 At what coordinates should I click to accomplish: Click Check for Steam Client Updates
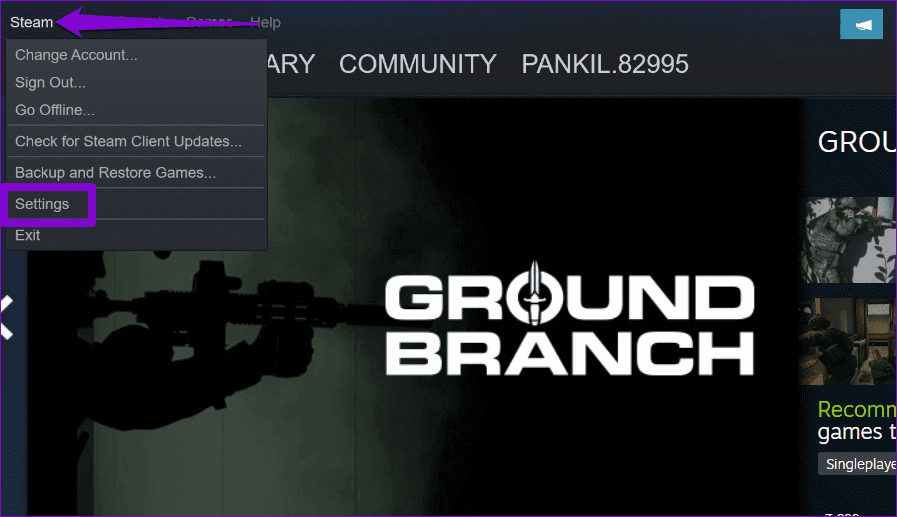[136, 141]
